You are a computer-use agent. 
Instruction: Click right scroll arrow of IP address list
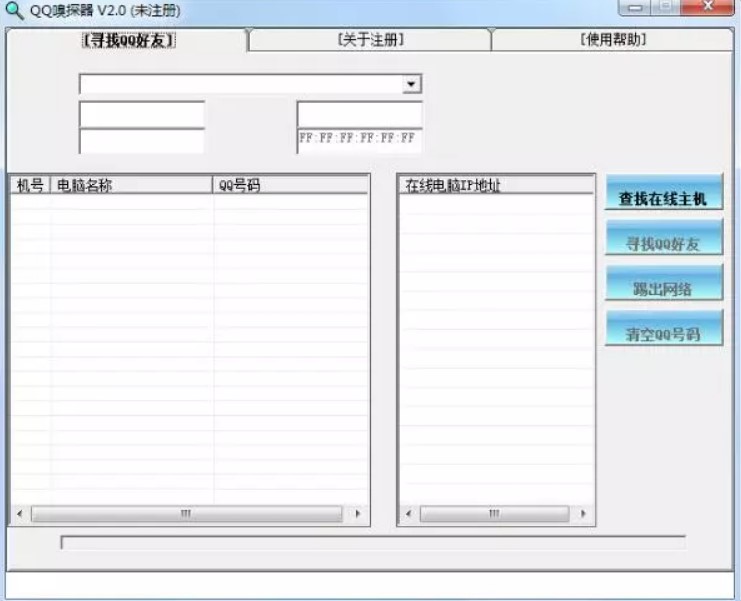583,514
